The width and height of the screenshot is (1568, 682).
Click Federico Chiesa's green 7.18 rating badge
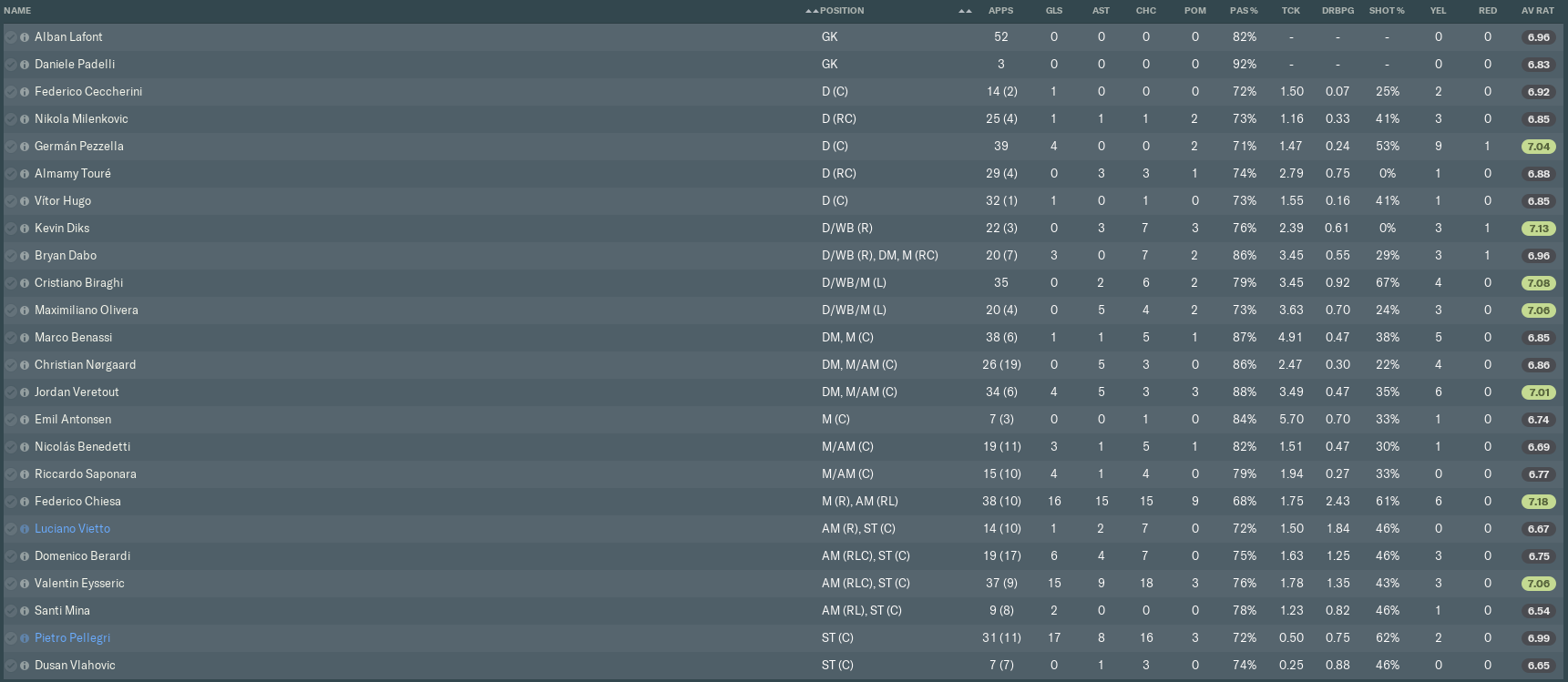(x=1538, y=502)
